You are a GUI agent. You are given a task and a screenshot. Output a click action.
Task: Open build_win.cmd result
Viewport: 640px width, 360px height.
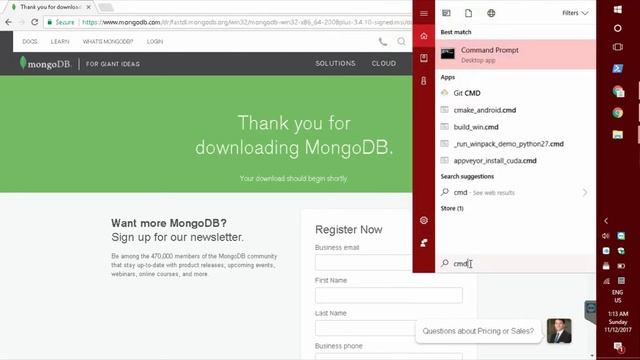(x=515, y=127)
